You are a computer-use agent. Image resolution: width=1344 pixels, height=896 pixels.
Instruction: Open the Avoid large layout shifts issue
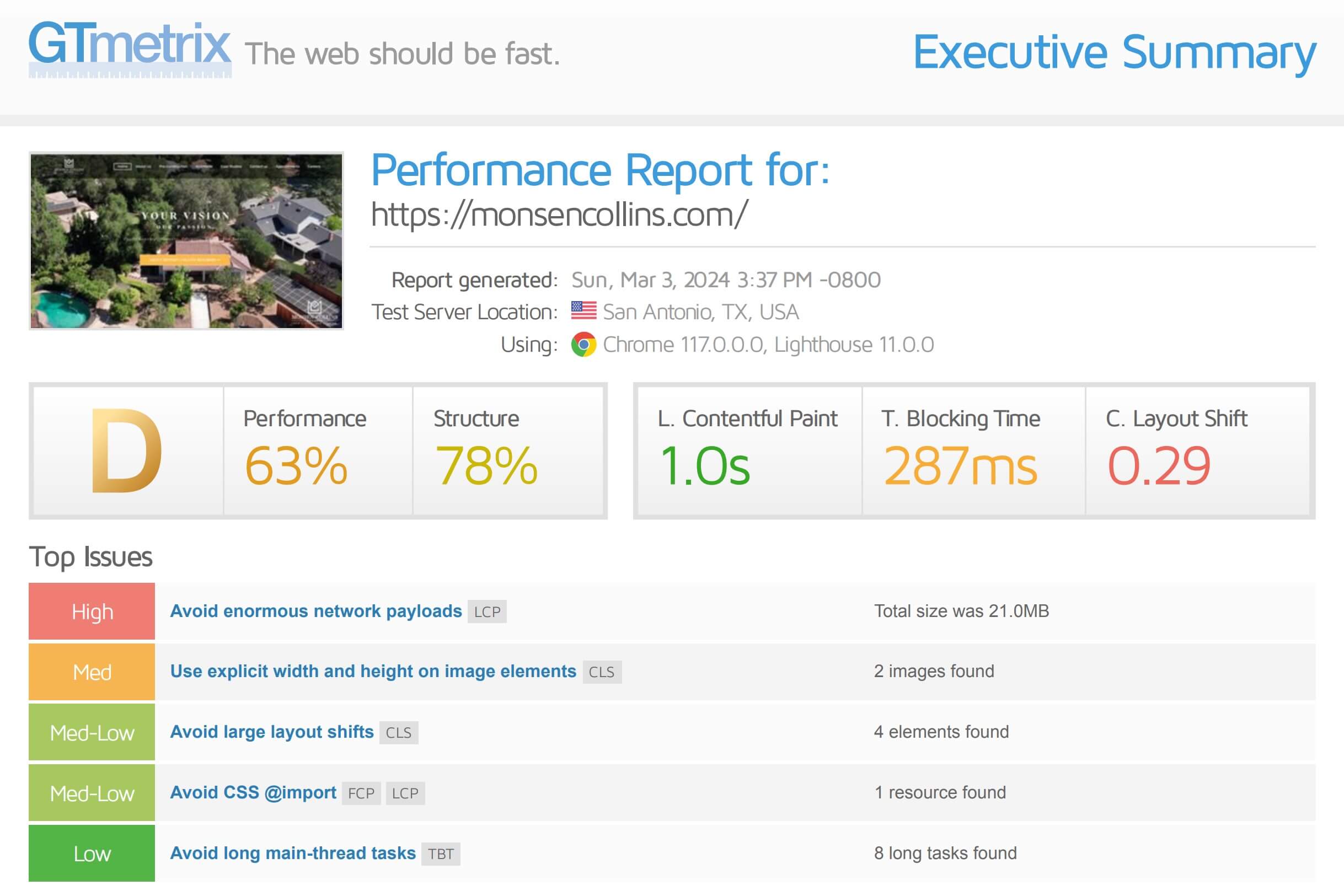point(272,732)
